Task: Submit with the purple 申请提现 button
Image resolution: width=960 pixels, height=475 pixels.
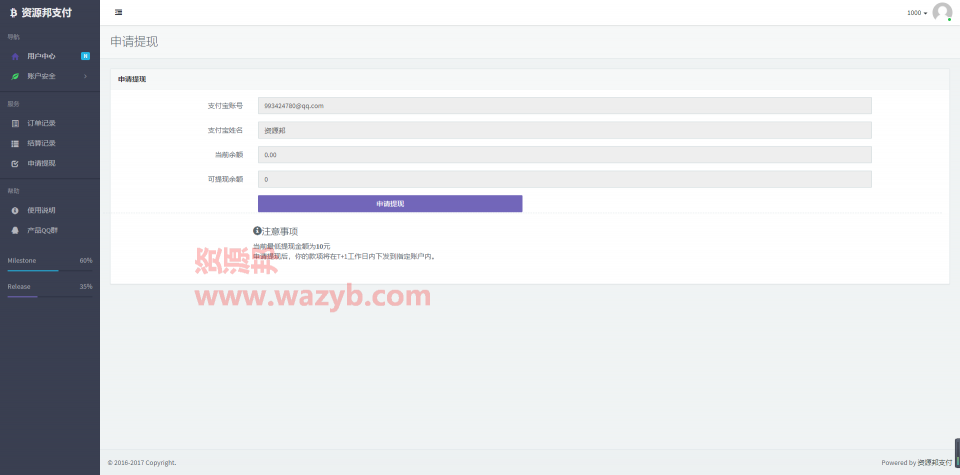Action: (390, 204)
